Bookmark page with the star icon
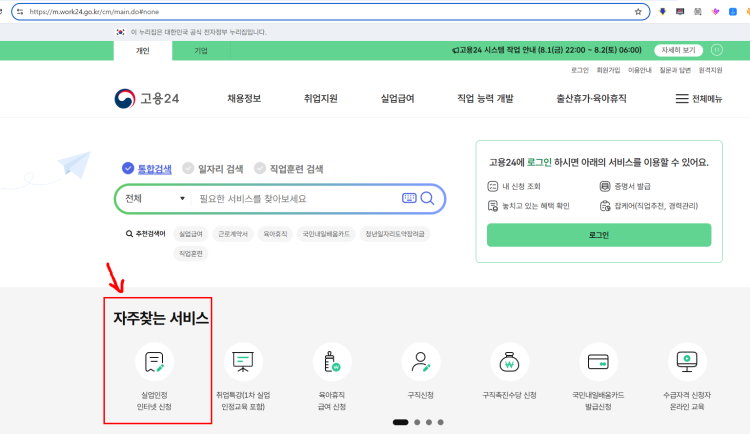Viewport: 750px width, 434px height. click(x=638, y=11)
